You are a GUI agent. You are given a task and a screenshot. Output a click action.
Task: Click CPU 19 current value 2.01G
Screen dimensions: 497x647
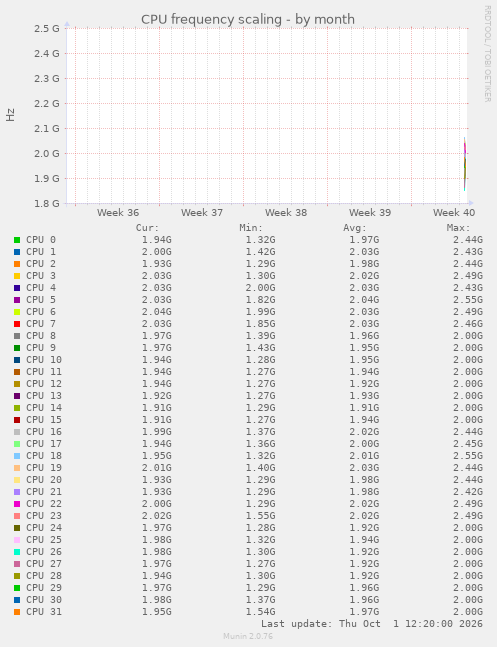pyautogui.click(x=156, y=468)
